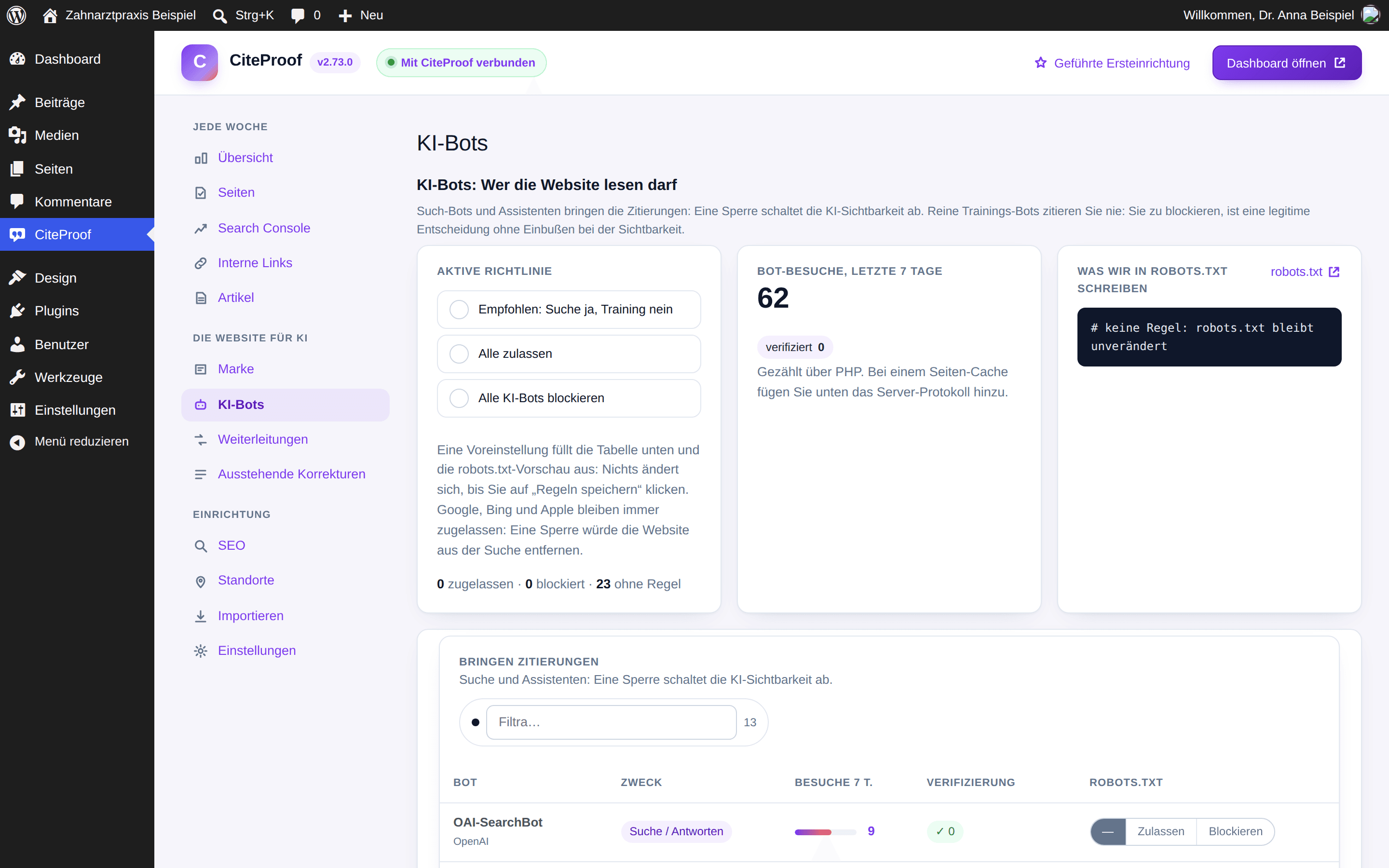
Task: Set OAI-SearchBot to no rule dash option
Action: point(1108,831)
